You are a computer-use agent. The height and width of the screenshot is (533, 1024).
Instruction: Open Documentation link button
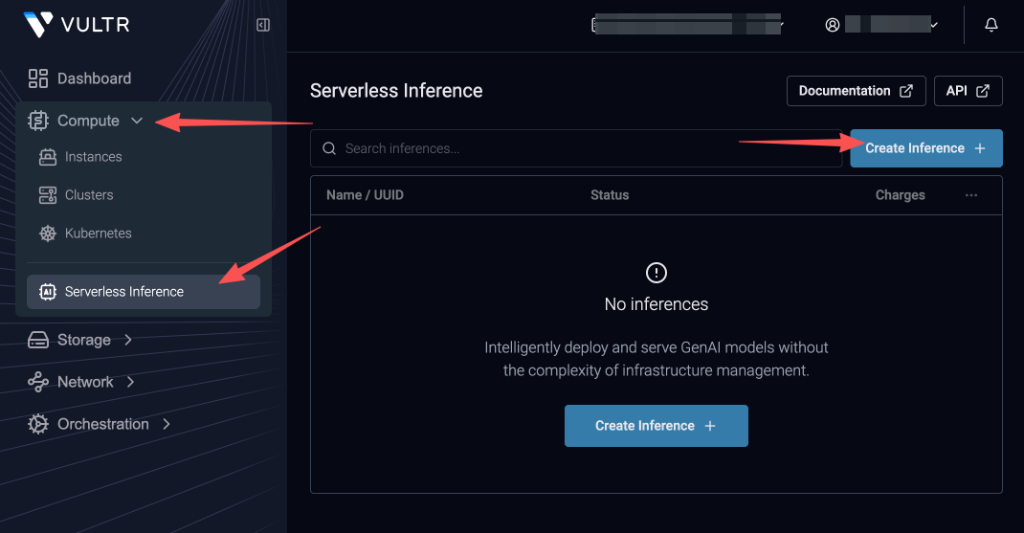click(856, 91)
